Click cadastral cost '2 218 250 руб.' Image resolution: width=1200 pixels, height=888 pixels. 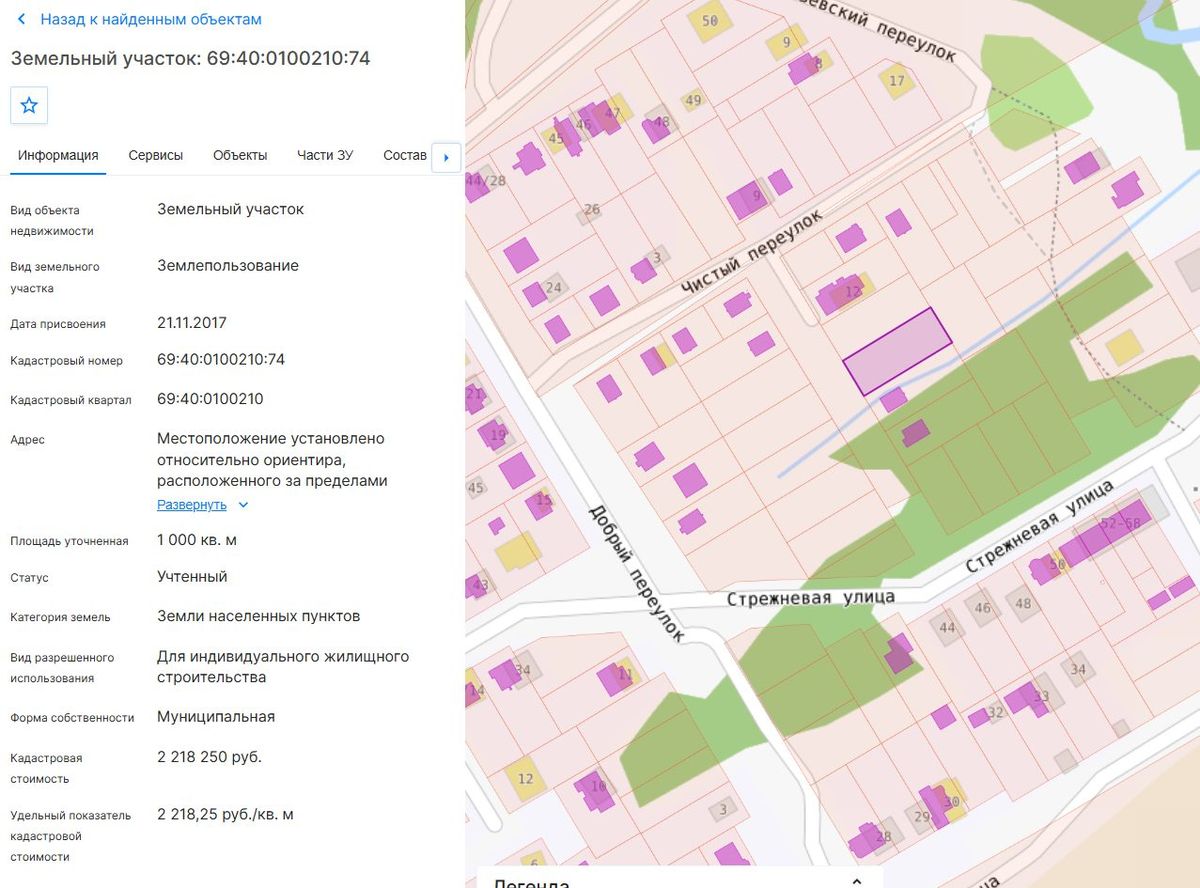coord(209,756)
